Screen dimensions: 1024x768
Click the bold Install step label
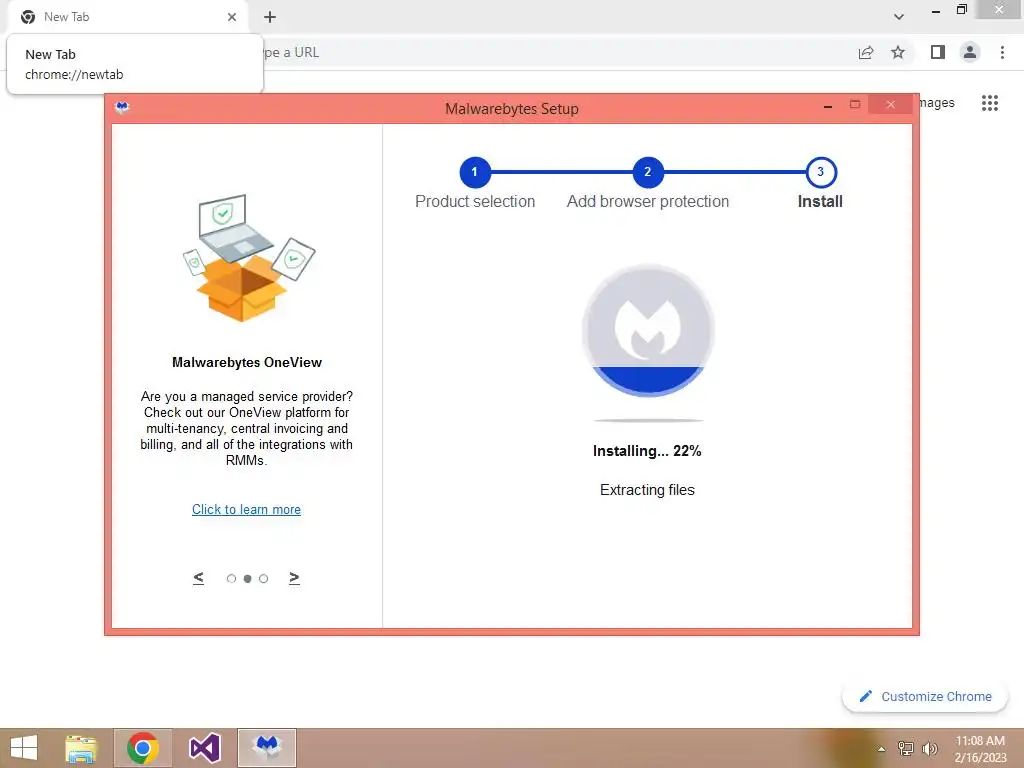pos(820,201)
